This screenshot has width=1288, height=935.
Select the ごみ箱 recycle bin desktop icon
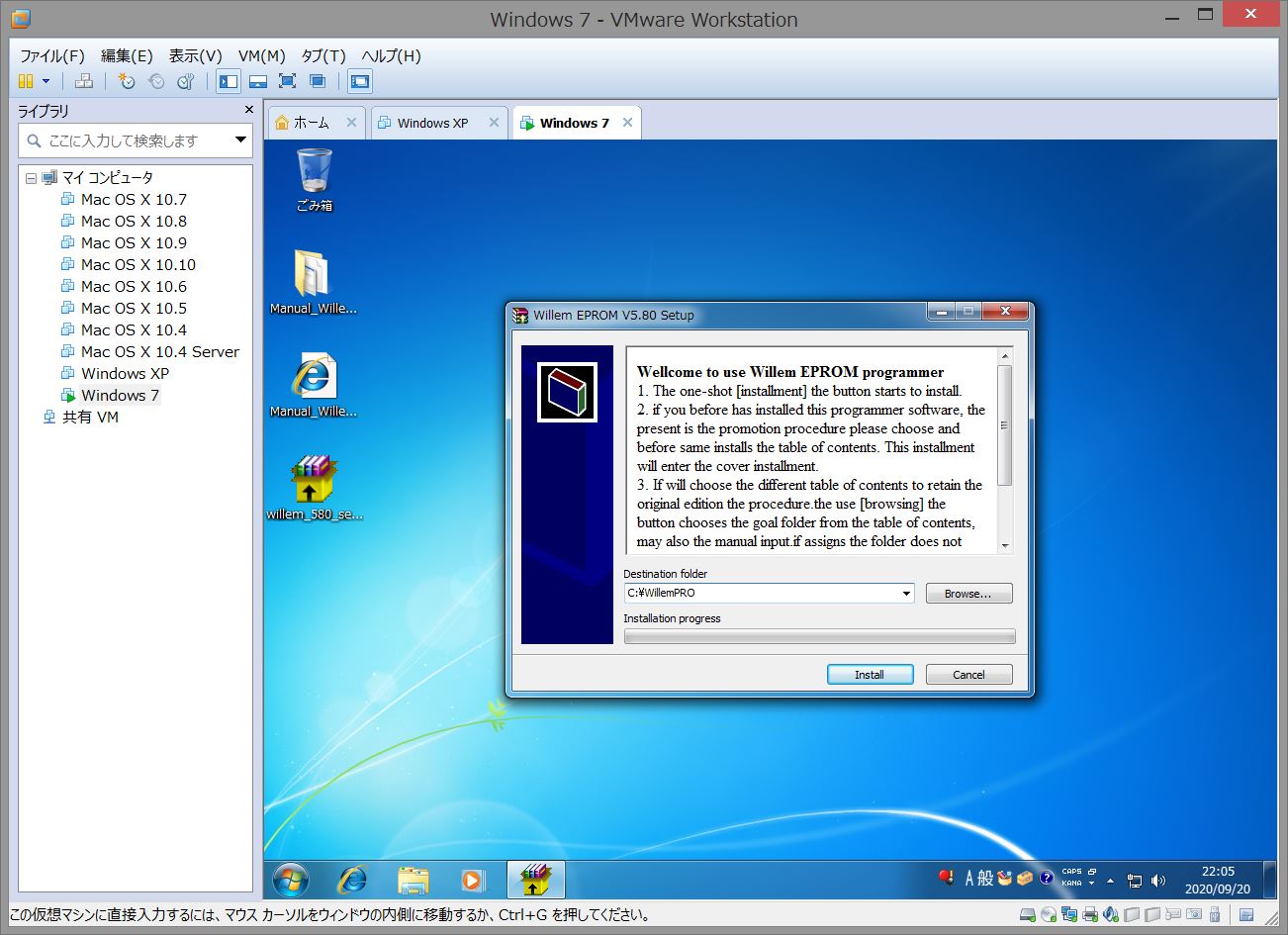[314, 180]
